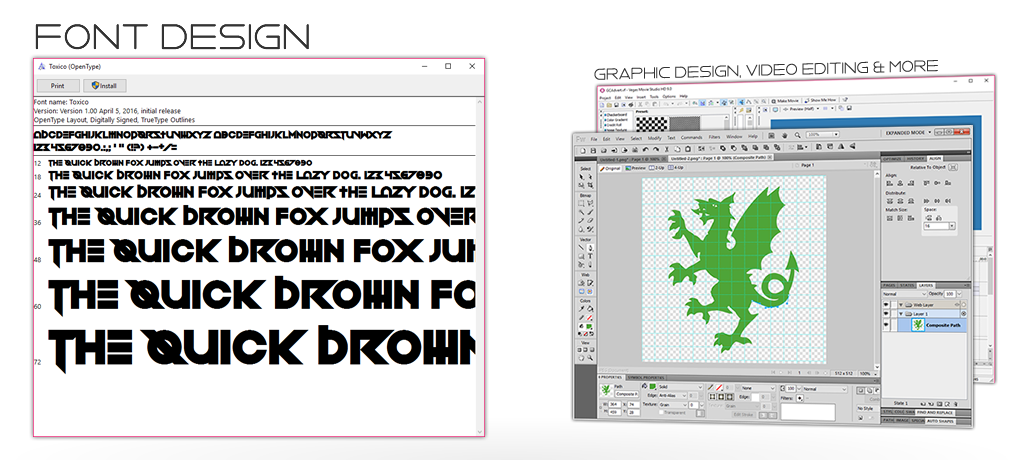
Task: Select the Subselection tool
Action: pyautogui.click(x=590, y=177)
